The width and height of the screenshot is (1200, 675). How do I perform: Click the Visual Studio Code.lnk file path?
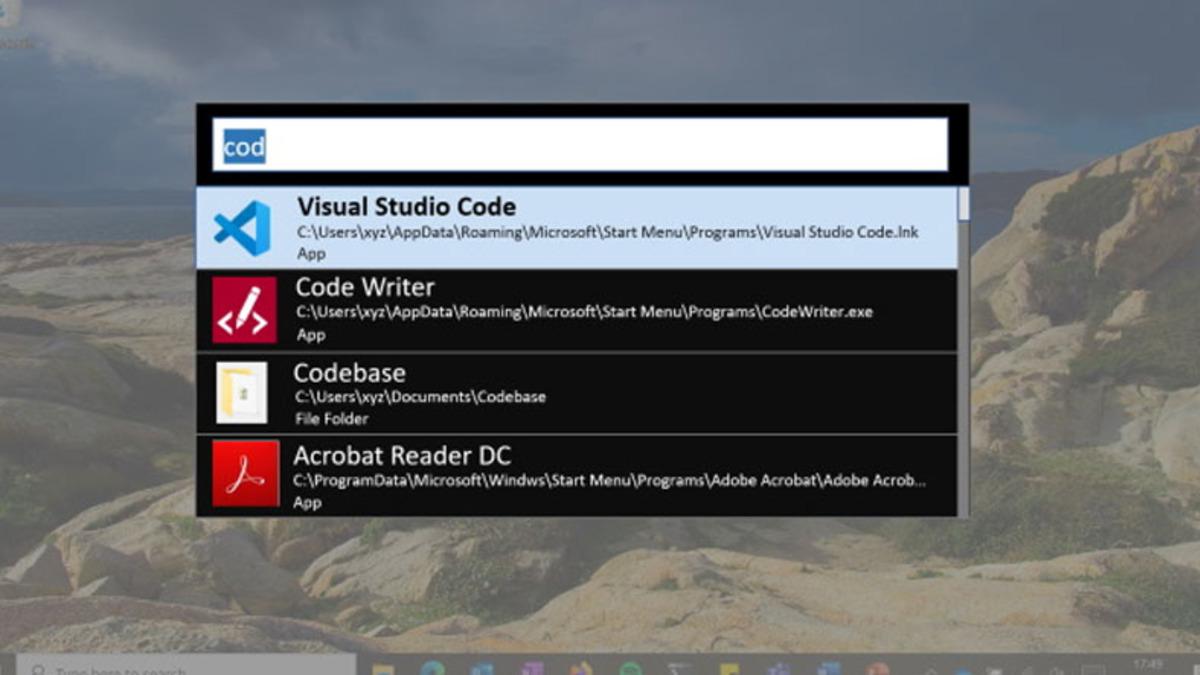(x=607, y=232)
